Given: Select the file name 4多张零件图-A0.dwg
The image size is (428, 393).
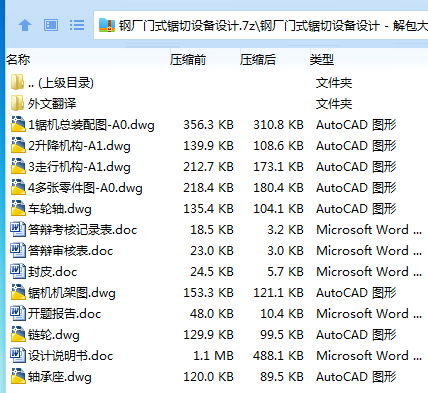Looking at the screenshot, I should coord(85,188).
